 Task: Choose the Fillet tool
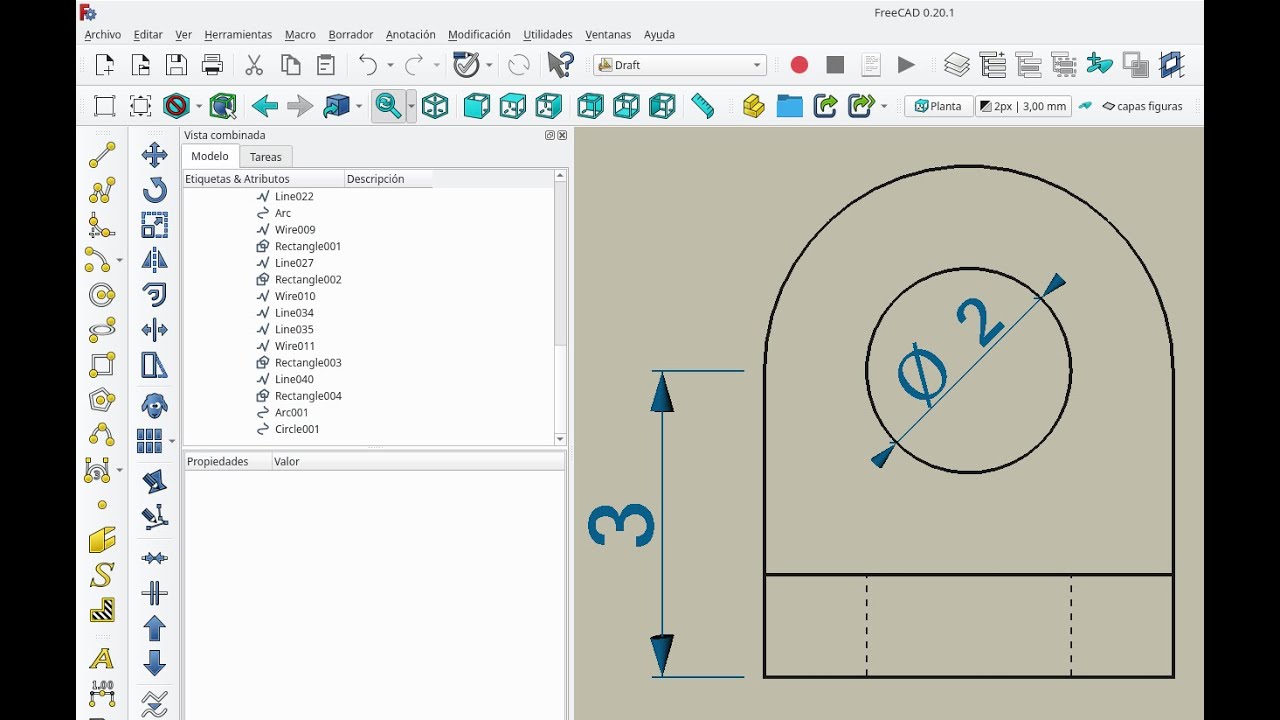point(102,225)
